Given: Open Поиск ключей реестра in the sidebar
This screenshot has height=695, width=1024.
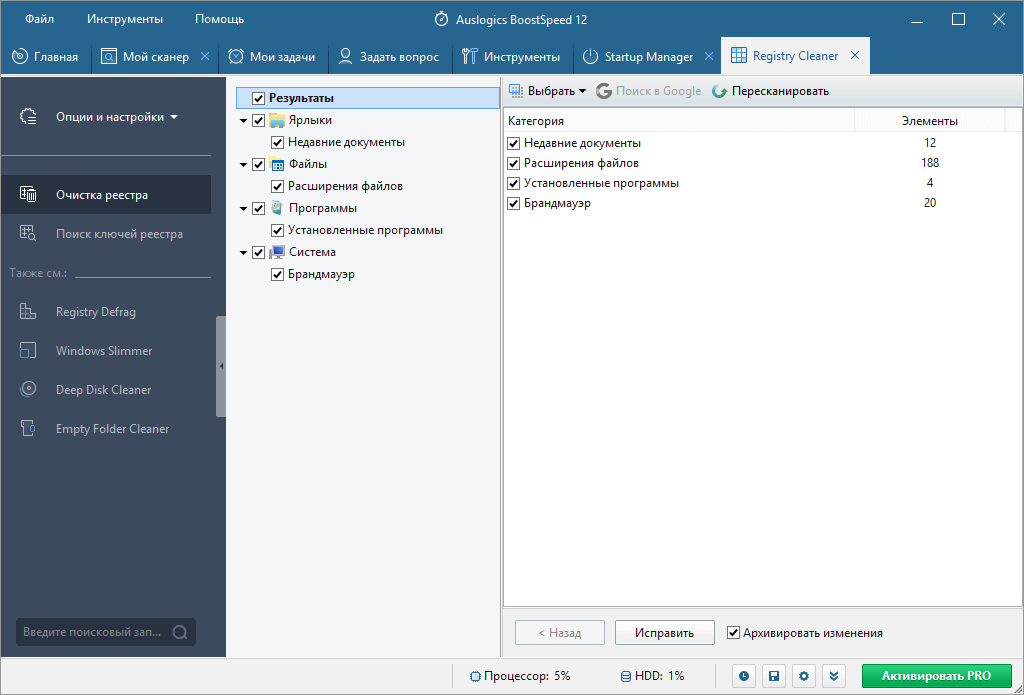Looking at the screenshot, I should click(106, 234).
